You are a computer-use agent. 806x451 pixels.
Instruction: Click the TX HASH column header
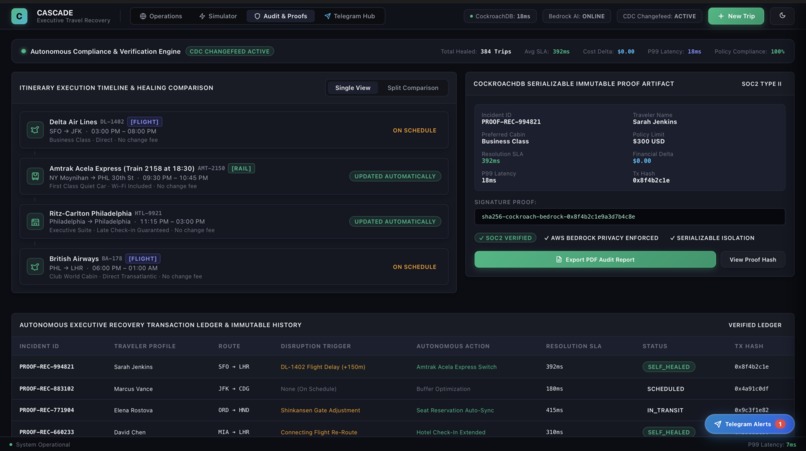click(748, 346)
